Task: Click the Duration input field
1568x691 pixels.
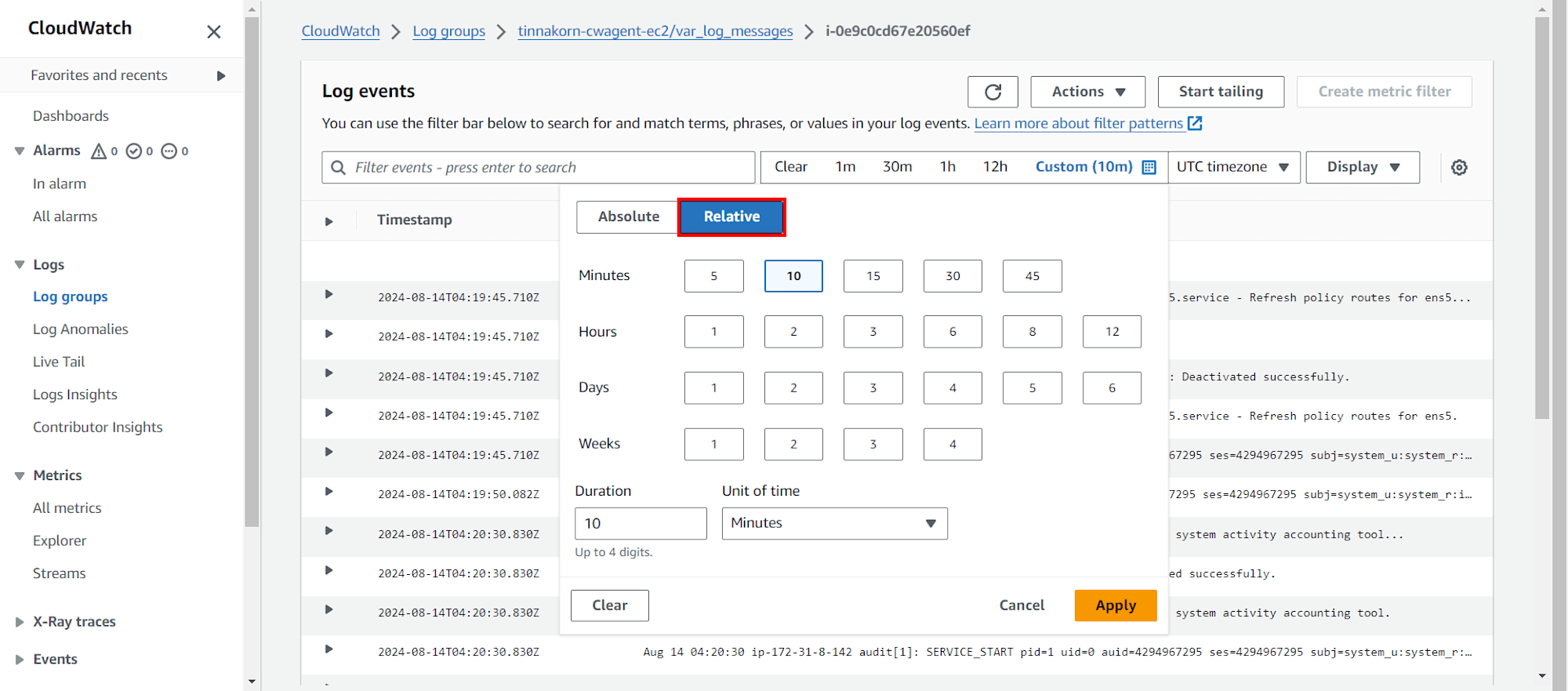Action: click(641, 523)
